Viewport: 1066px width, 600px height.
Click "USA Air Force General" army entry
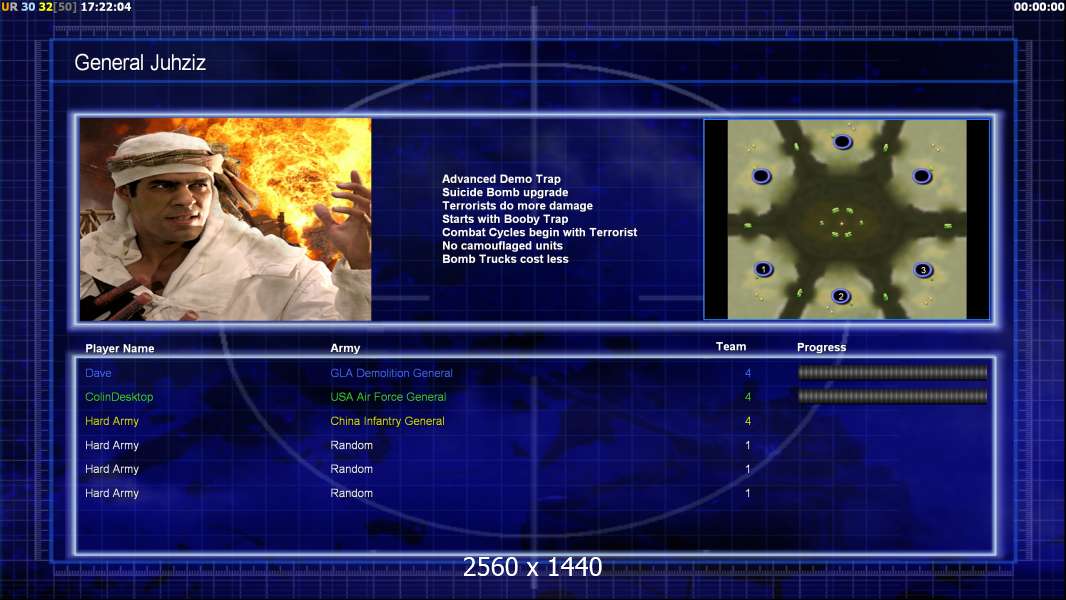[388, 397]
